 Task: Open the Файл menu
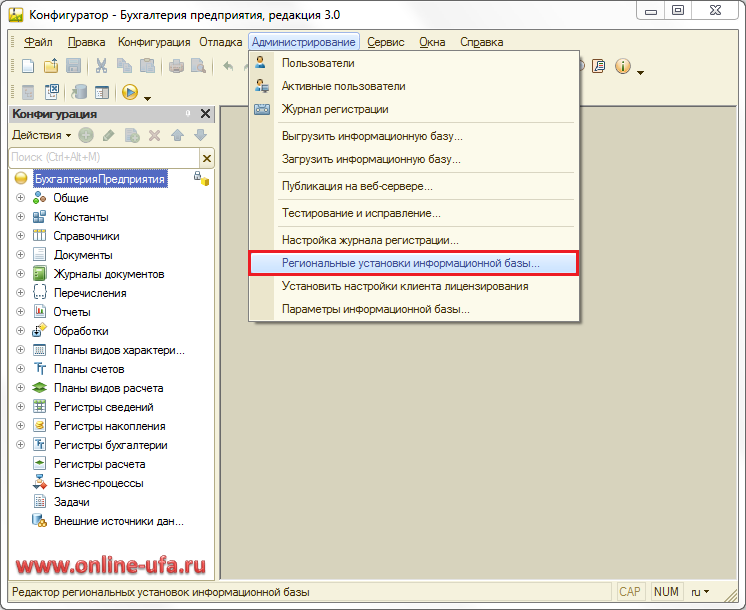coord(38,42)
